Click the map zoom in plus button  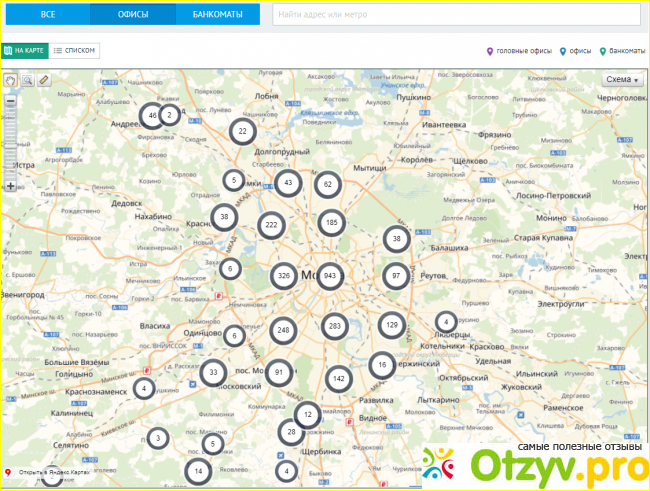[x=11, y=186]
